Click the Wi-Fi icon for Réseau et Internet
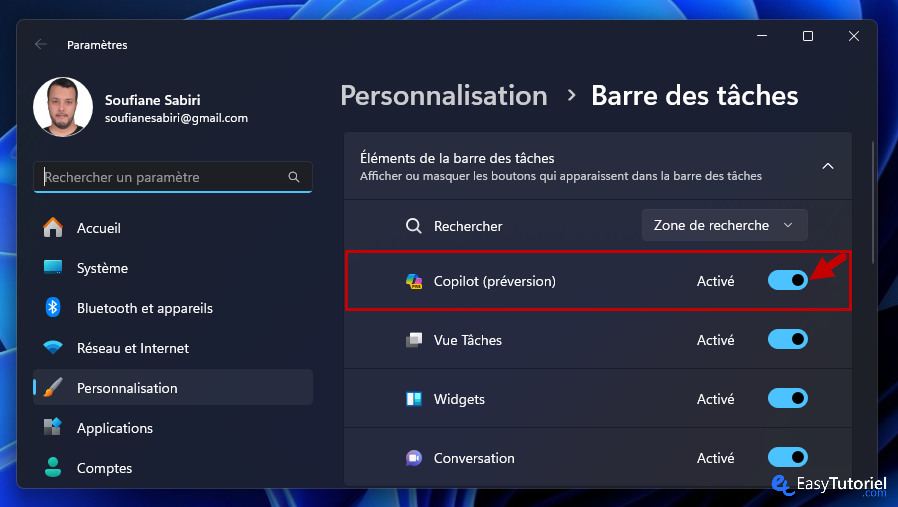Viewport: 898px width, 507px height. click(x=53, y=348)
